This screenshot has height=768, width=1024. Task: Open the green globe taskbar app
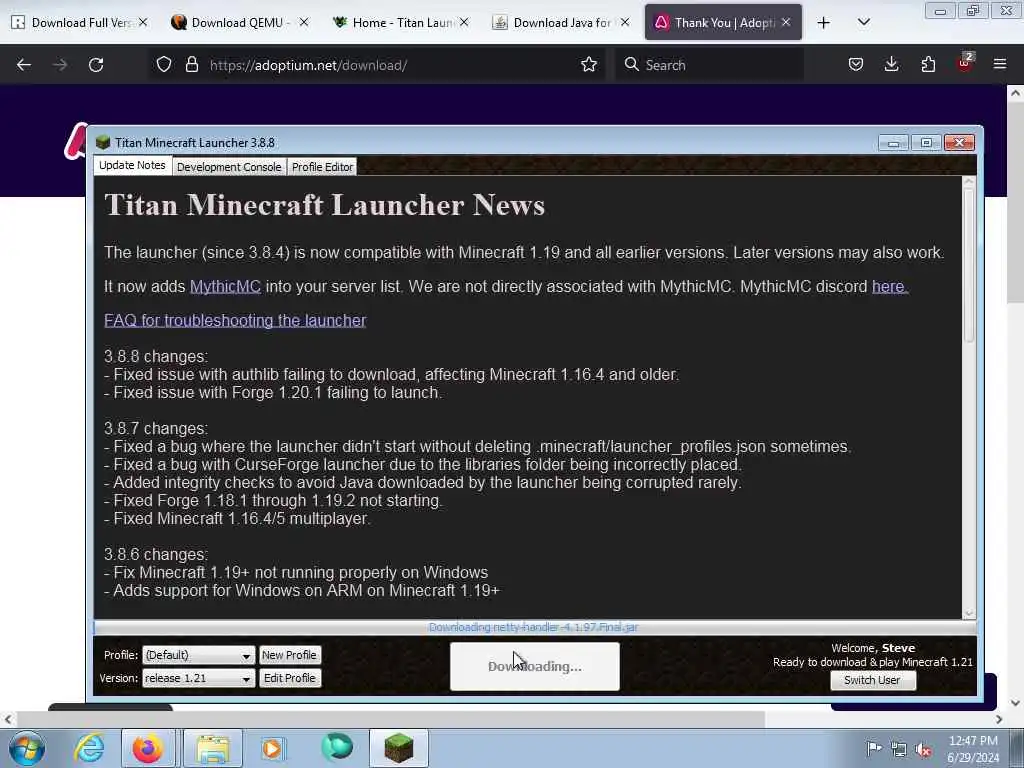pyautogui.click(x=337, y=748)
